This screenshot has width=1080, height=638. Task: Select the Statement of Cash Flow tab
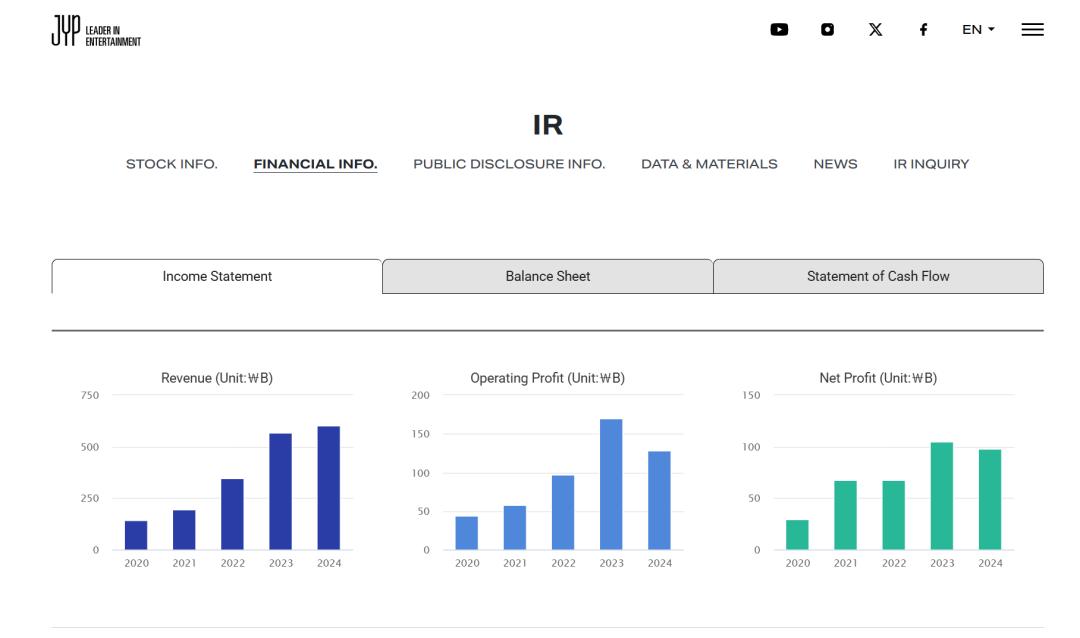[878, 277]
